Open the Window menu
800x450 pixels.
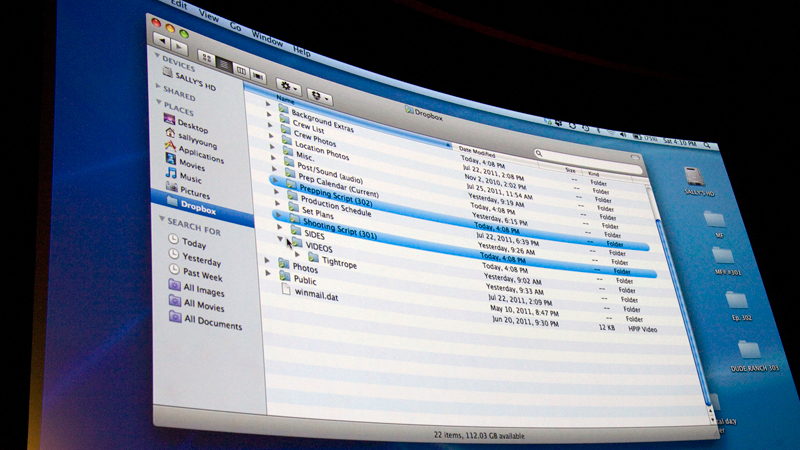point(267,38)
